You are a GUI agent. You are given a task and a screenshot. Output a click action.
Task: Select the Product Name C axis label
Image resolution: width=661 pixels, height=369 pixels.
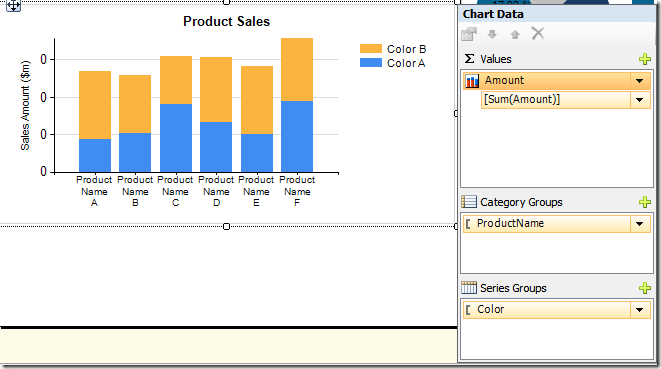(x=175, y=191)
